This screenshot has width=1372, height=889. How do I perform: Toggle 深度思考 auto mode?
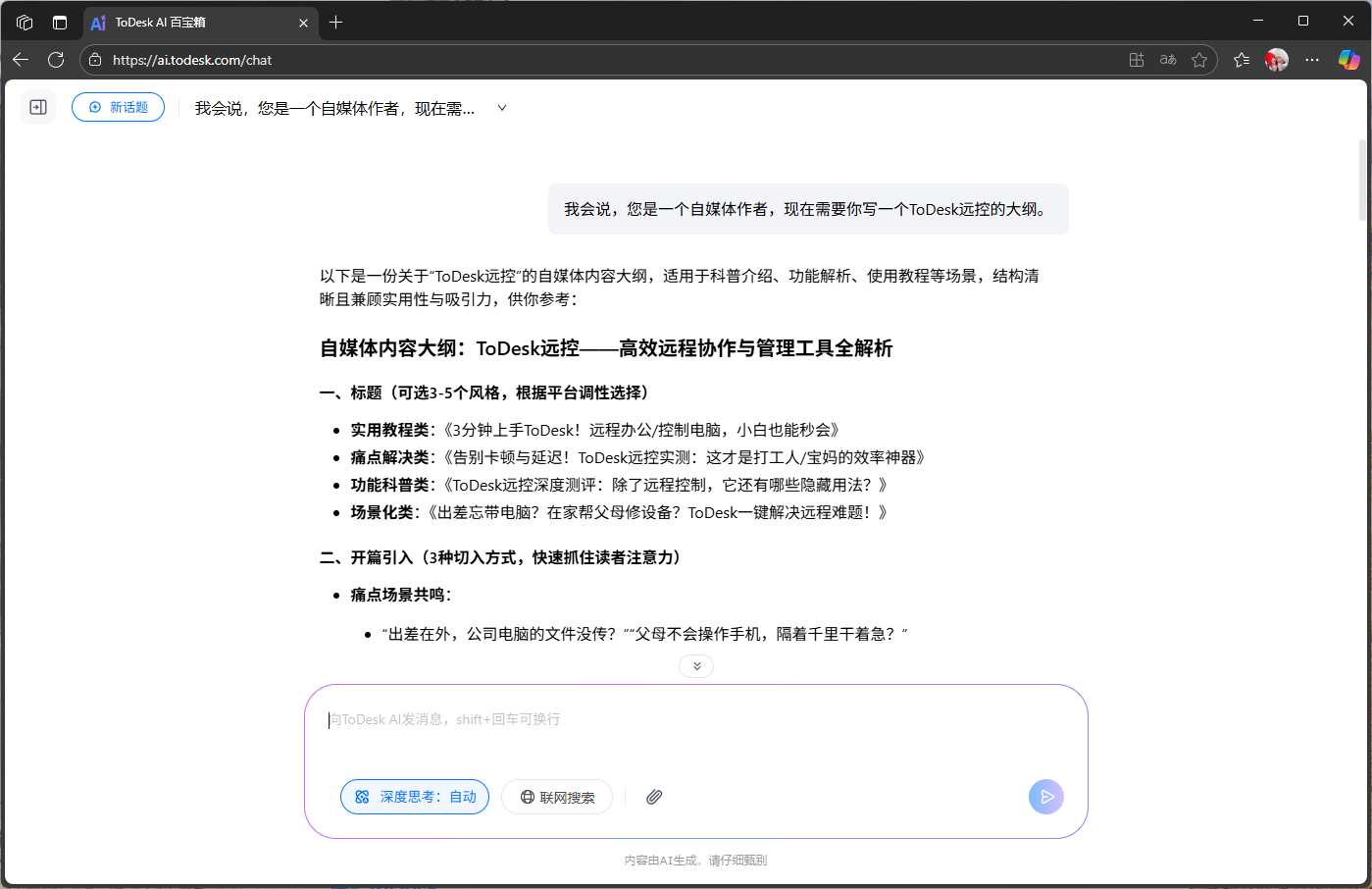coord(415,797)
